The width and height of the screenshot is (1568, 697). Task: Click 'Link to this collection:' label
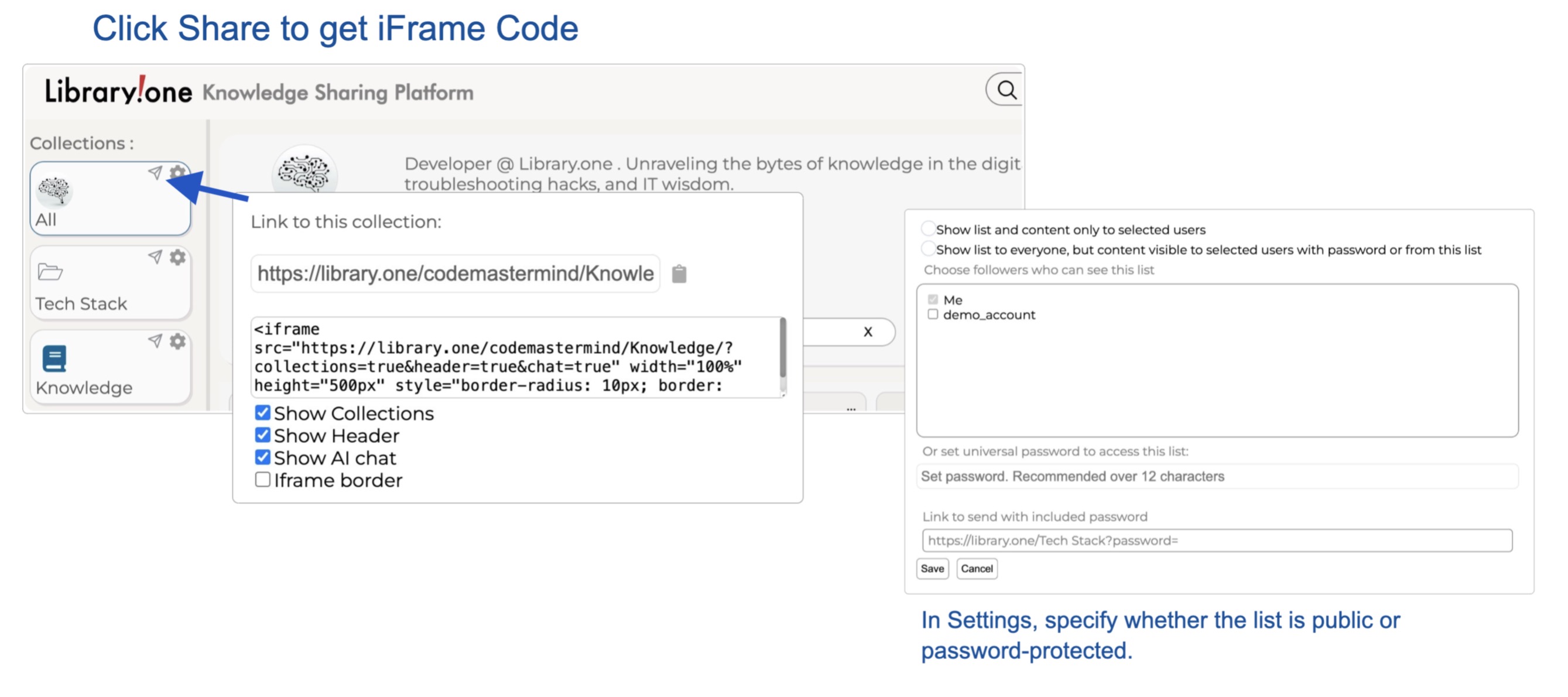pyautogui.click(x=345, y=222)
